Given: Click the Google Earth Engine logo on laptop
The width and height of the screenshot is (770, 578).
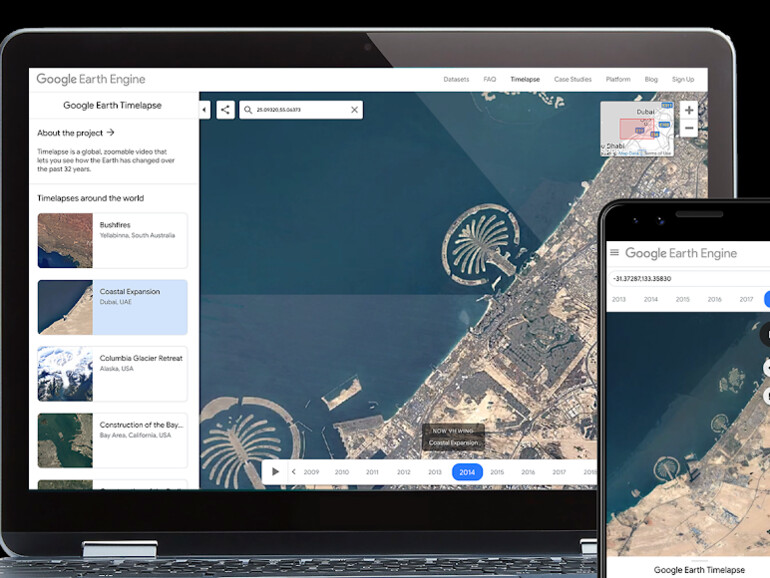Looking at the screenshot, I should click(91, 79).
